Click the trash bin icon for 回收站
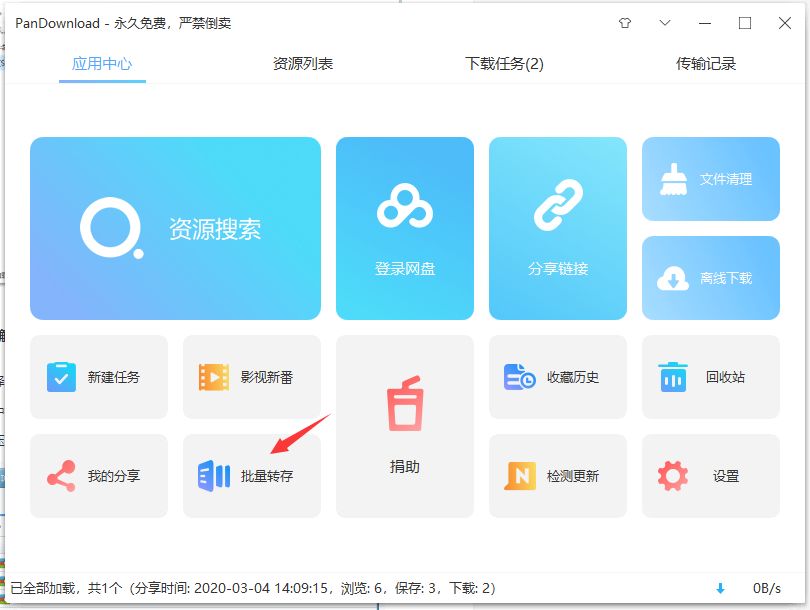This screenshot has width=810, height=610. (673, 377)
